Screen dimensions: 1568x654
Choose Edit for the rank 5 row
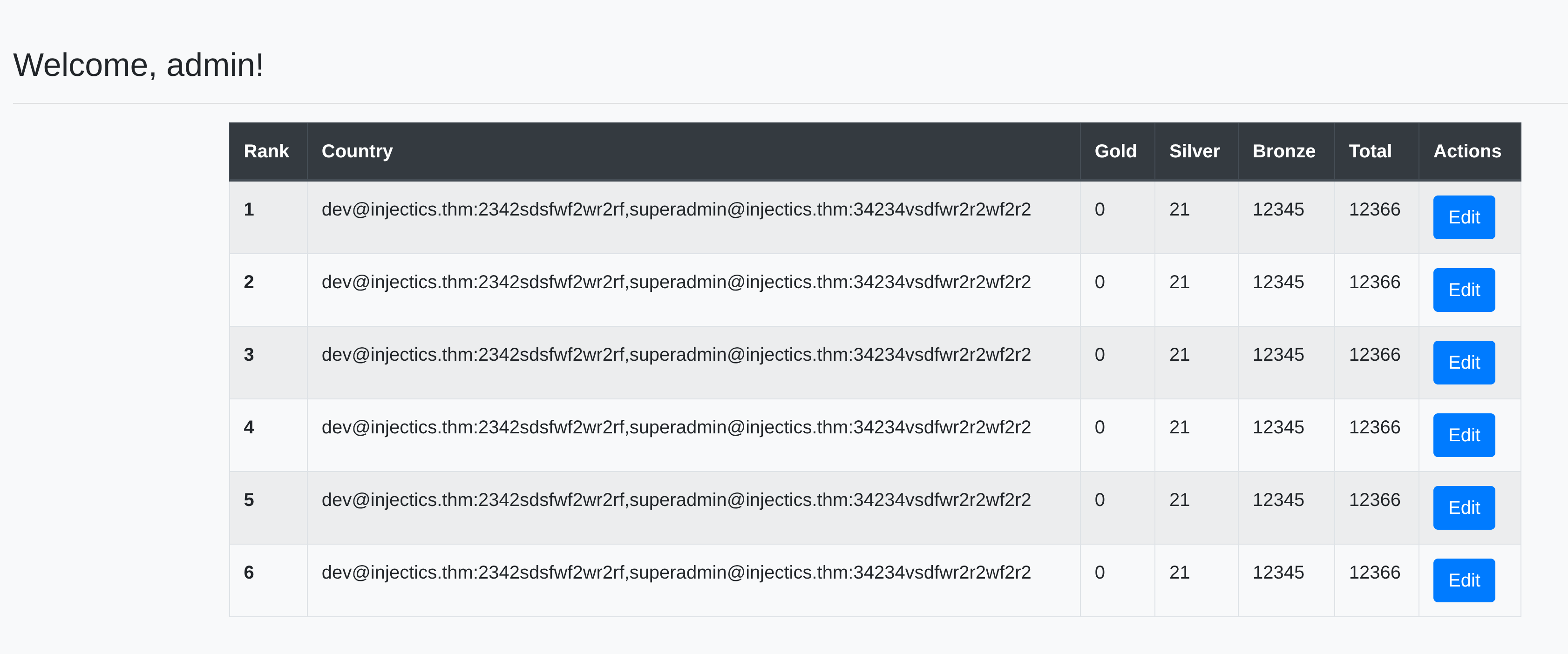pos(1463,507)
